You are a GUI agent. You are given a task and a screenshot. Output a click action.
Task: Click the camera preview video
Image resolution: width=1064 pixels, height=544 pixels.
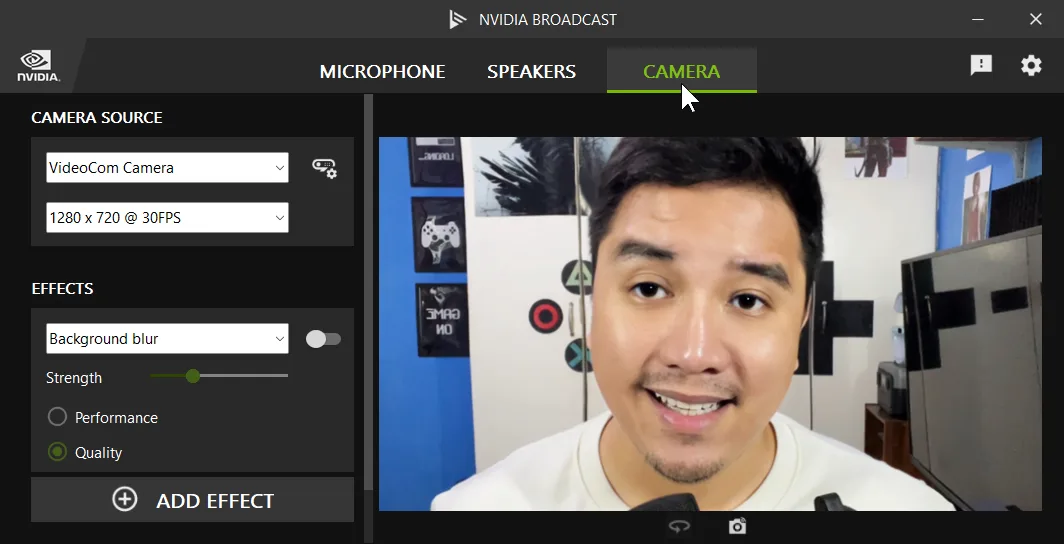(710, 324)
